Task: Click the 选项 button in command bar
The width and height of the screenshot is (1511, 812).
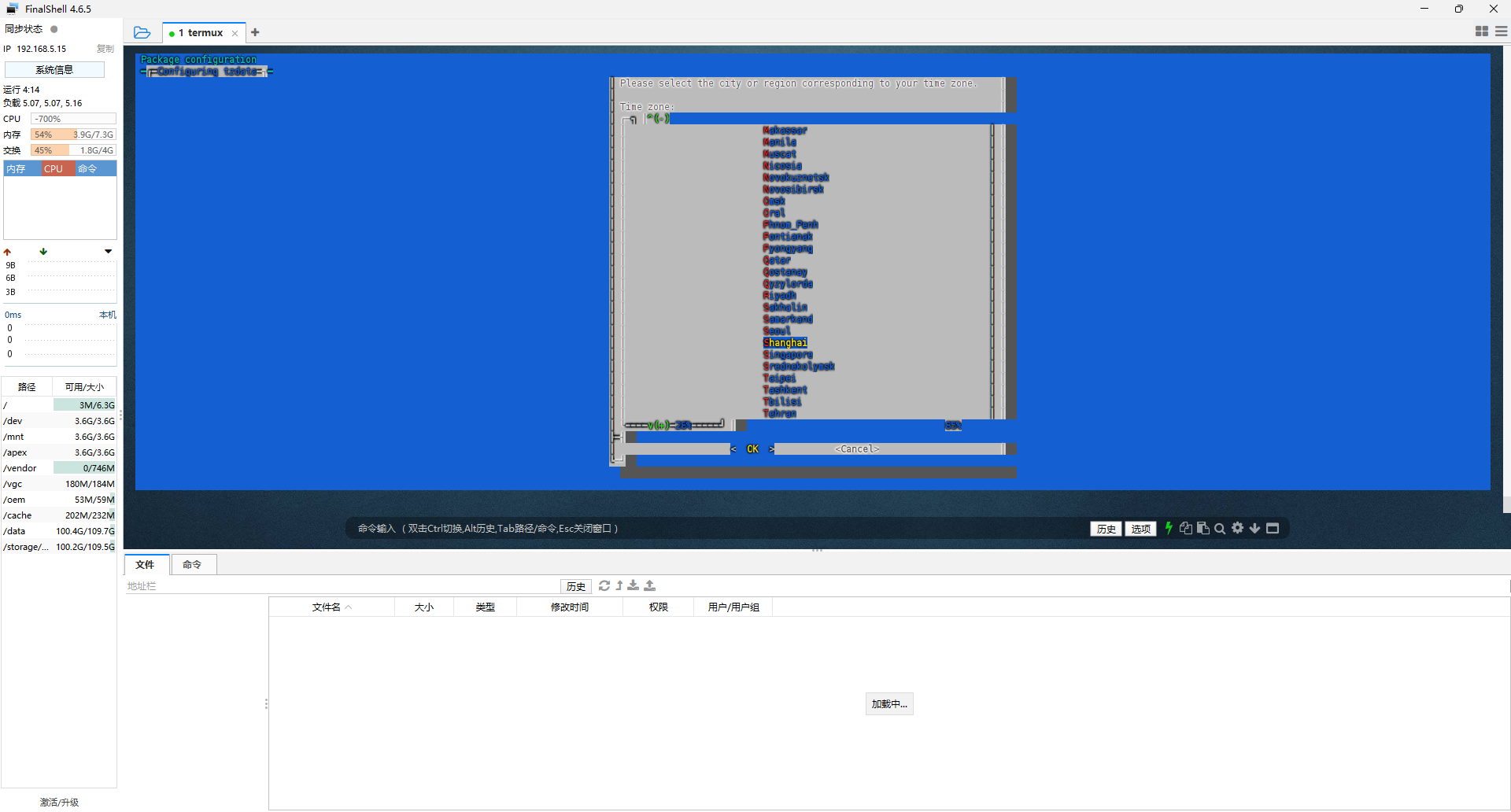Action: [x=1140, y=529]
